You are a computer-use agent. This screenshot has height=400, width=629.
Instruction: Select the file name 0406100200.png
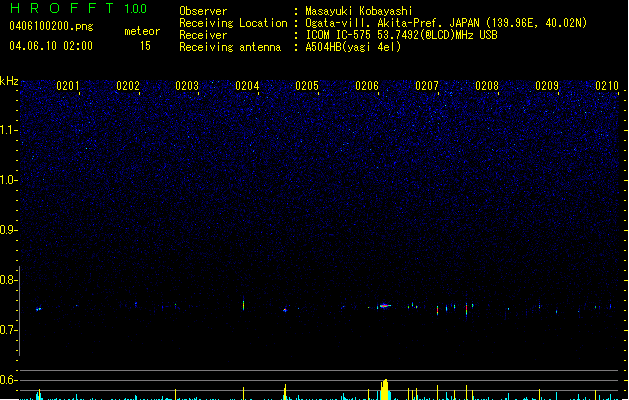click(x=51, y=26)
